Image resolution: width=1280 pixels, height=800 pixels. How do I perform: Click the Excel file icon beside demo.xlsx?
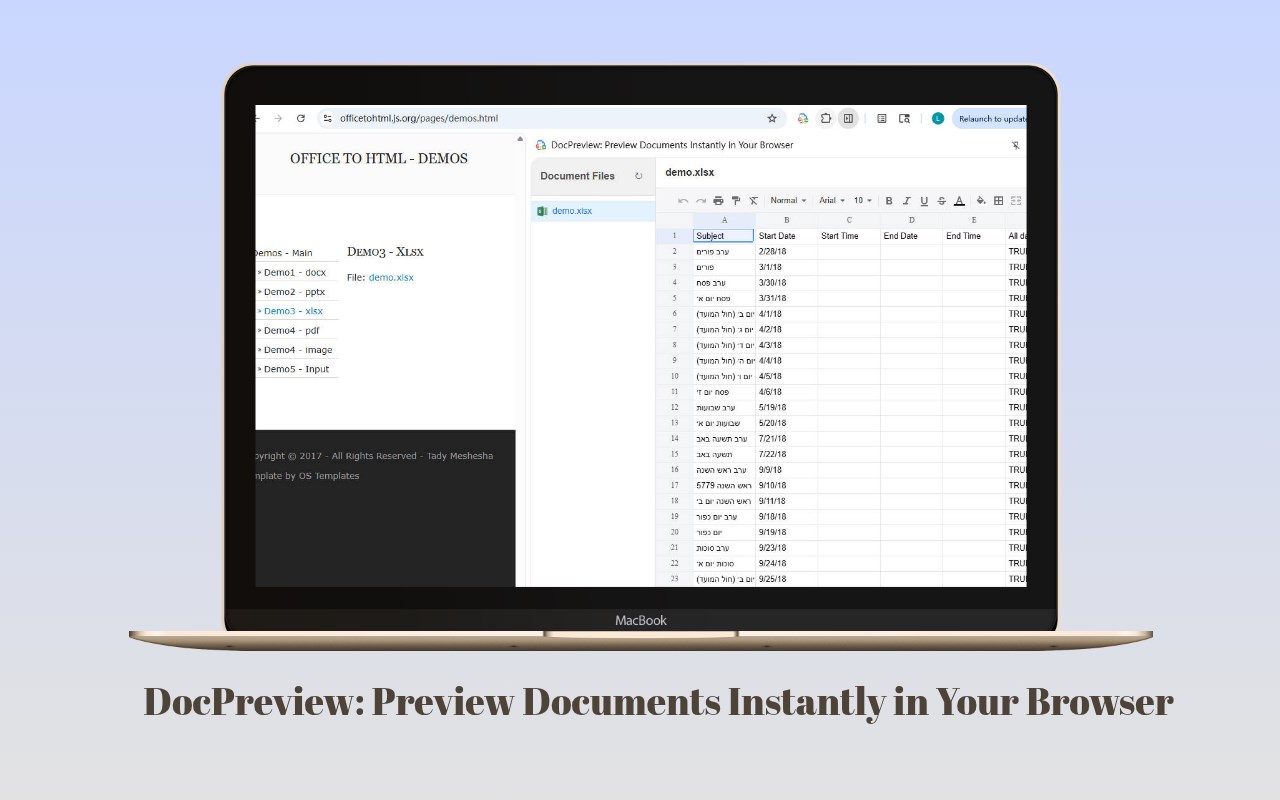pyautogui.click(x=543, y=211)
